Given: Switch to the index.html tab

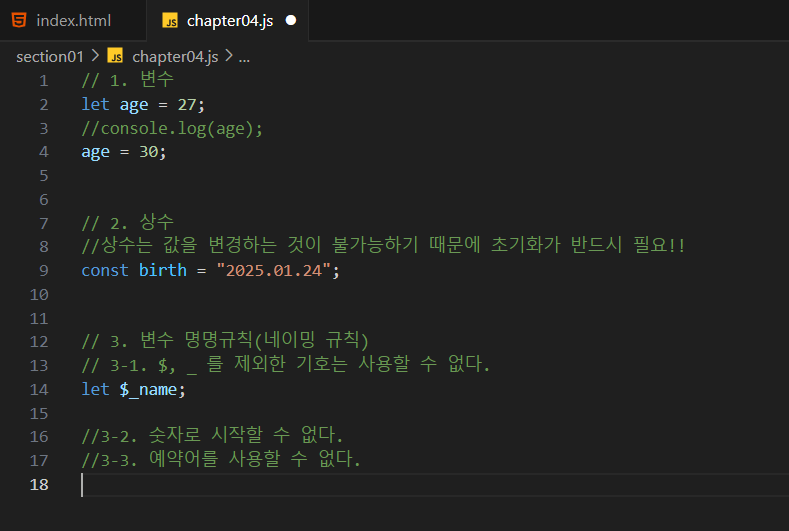Looking at the screenshot, I should tap(73, 21).
